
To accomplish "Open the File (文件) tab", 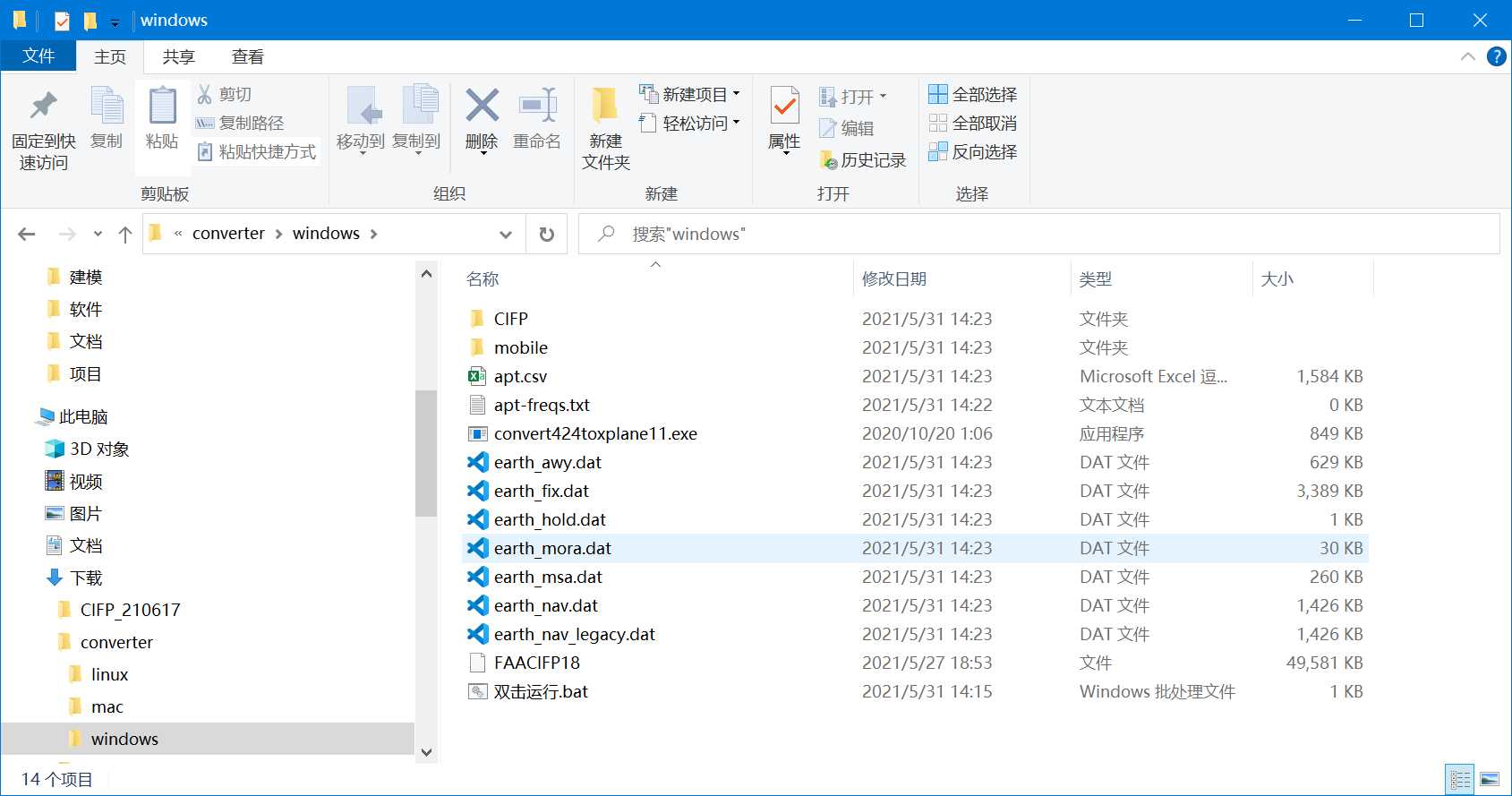I will coord(38,56).
